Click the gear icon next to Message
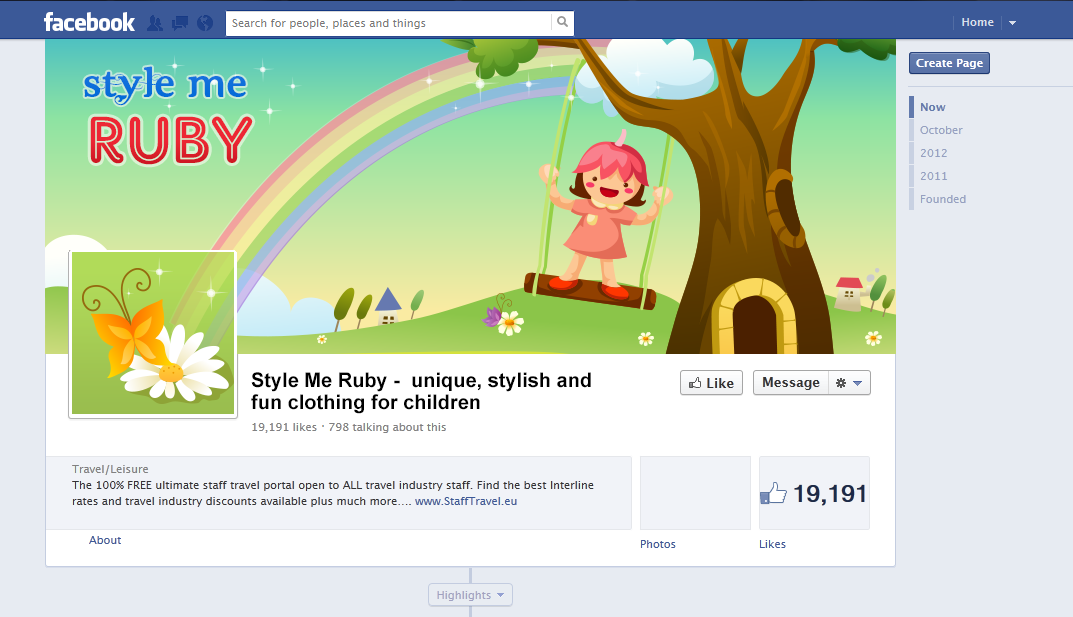Viewport: 1073px width, 617px height. click(841, 383)
